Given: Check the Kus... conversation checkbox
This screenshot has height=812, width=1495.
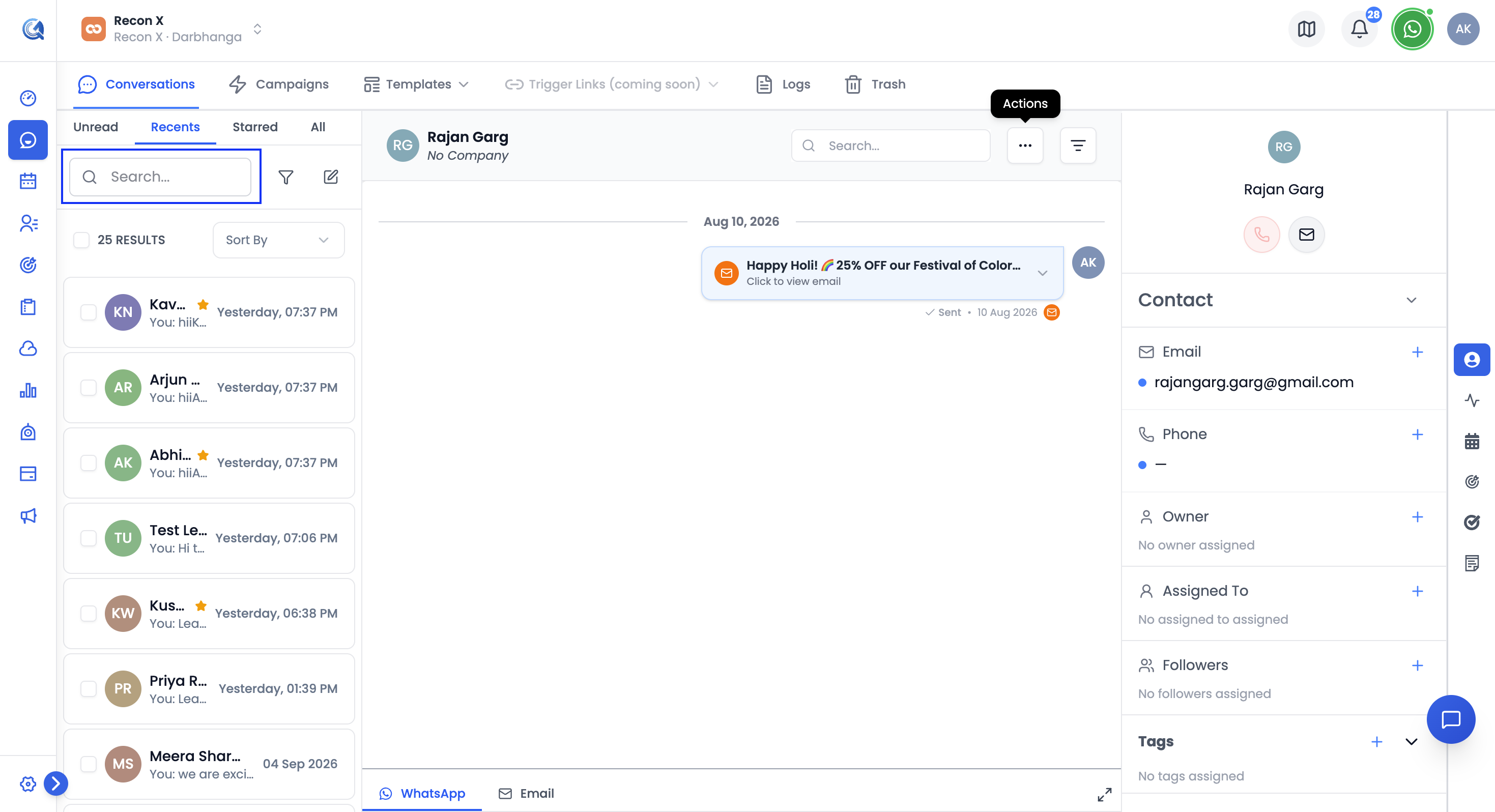Looking at the screenshot, I should pos(88,614).
